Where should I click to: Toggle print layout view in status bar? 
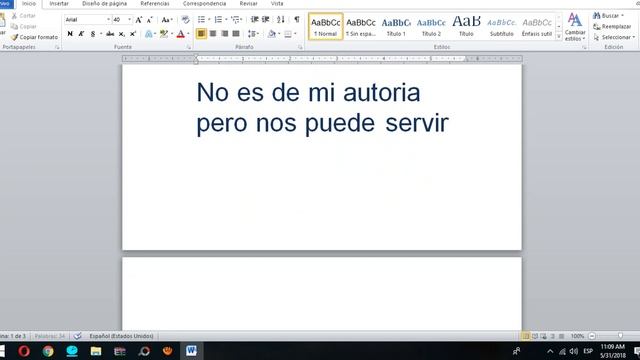(x=526, y=336)
